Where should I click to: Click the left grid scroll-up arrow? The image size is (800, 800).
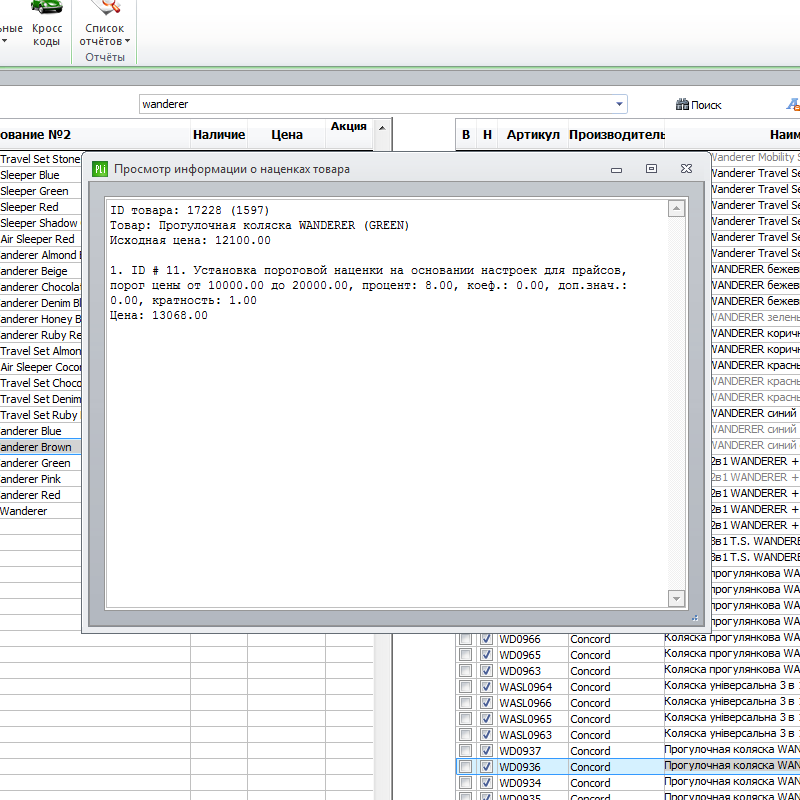tap(382, 128)
